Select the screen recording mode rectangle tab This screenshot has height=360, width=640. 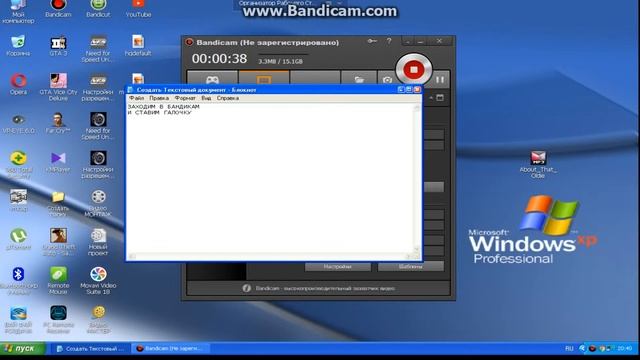[264, 78]
